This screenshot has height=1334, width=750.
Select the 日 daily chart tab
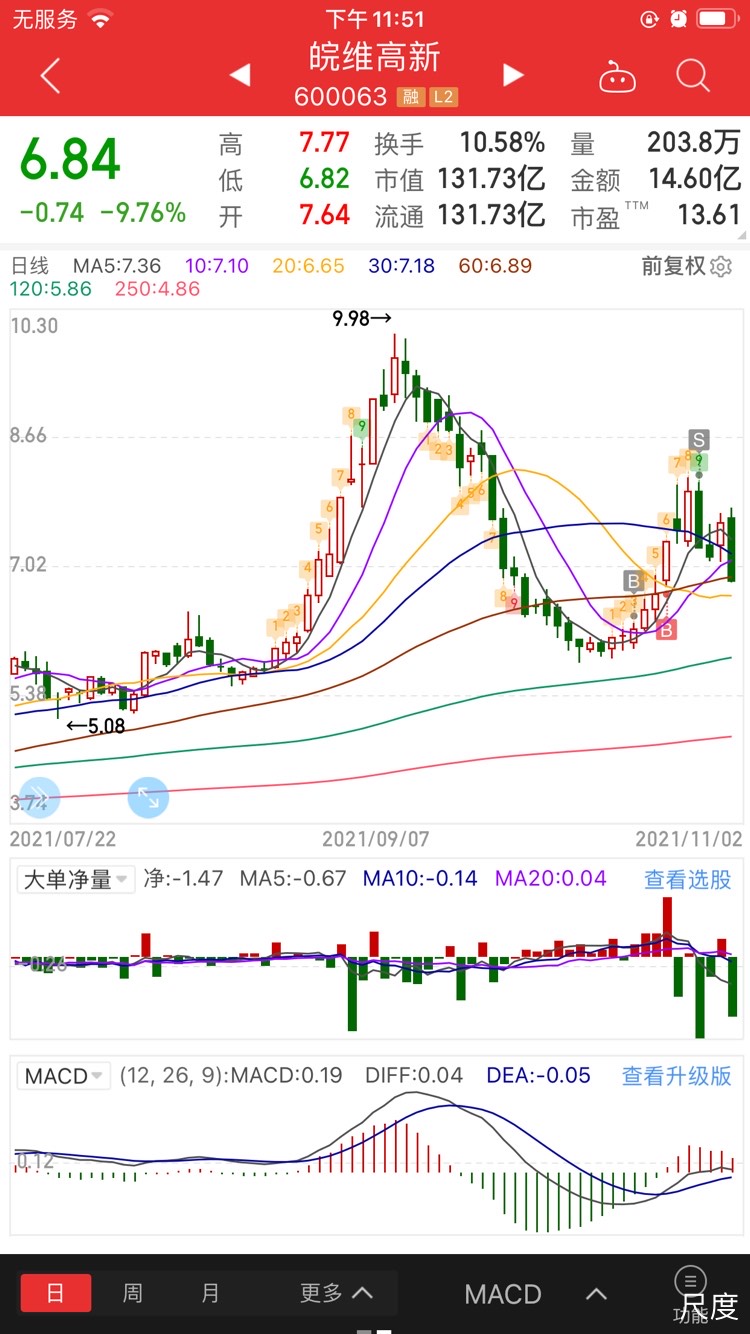(x=56, y=1293)
